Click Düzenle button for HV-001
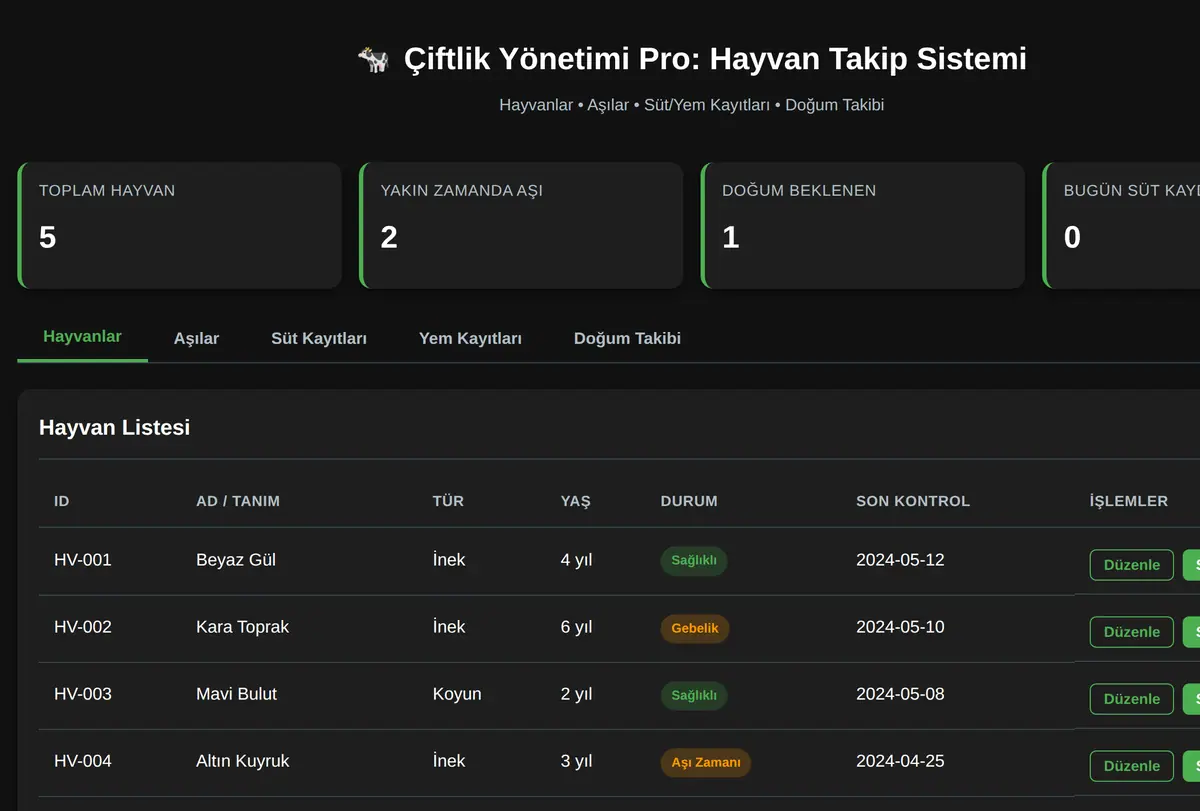Viewport: 1200px width, 811px height. (1132, 565)
